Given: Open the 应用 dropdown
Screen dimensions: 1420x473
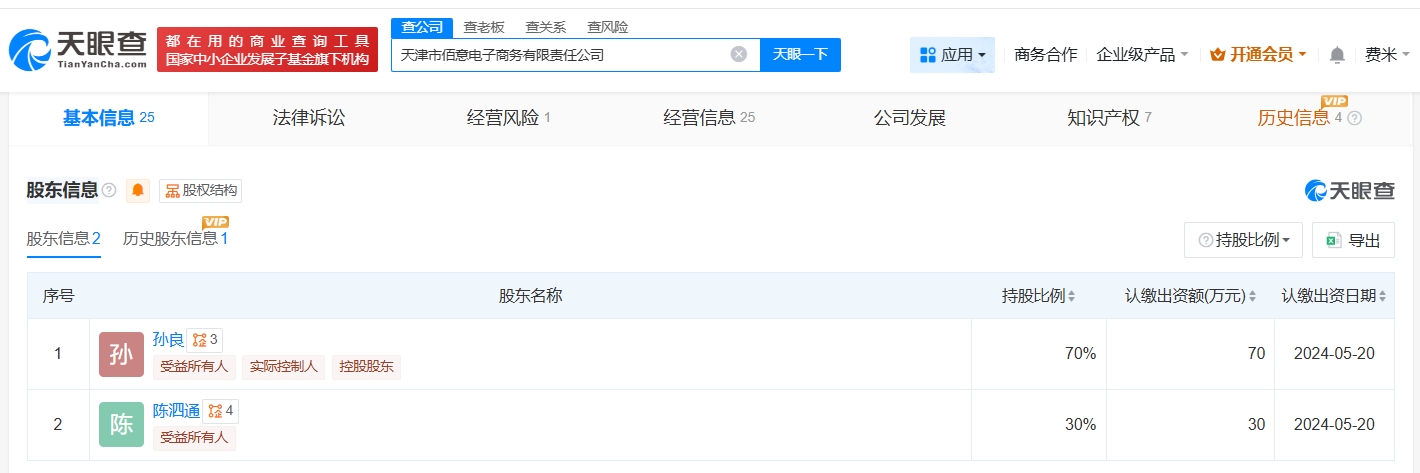Looking at the screenshot, I should (952, 55).
